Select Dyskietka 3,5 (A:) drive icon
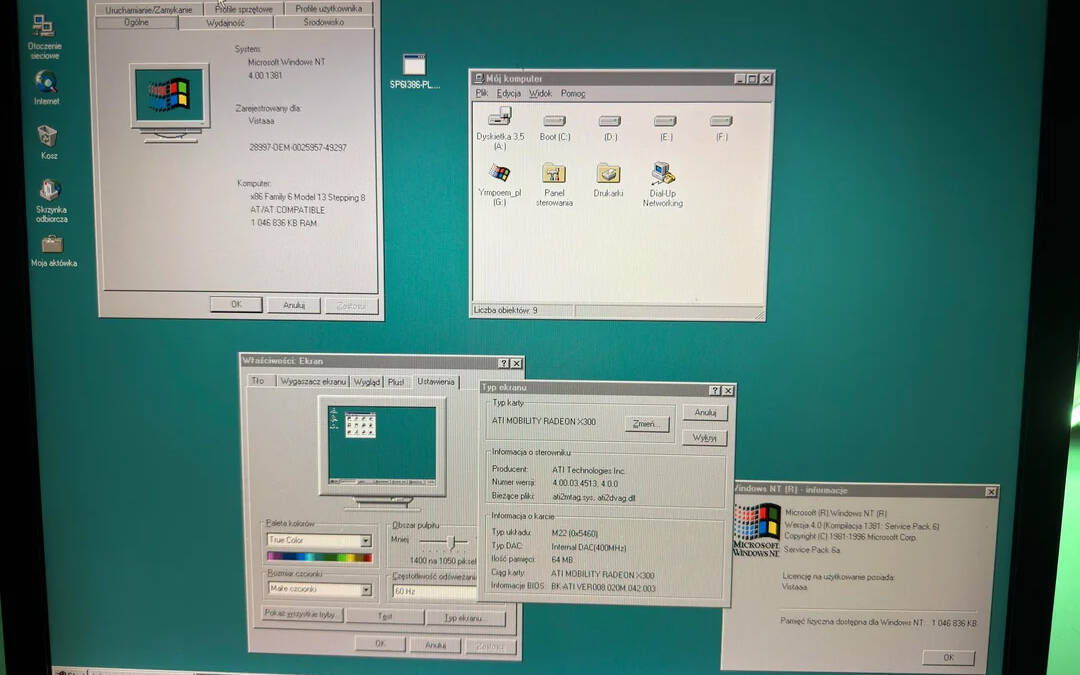 coord(500,127)
